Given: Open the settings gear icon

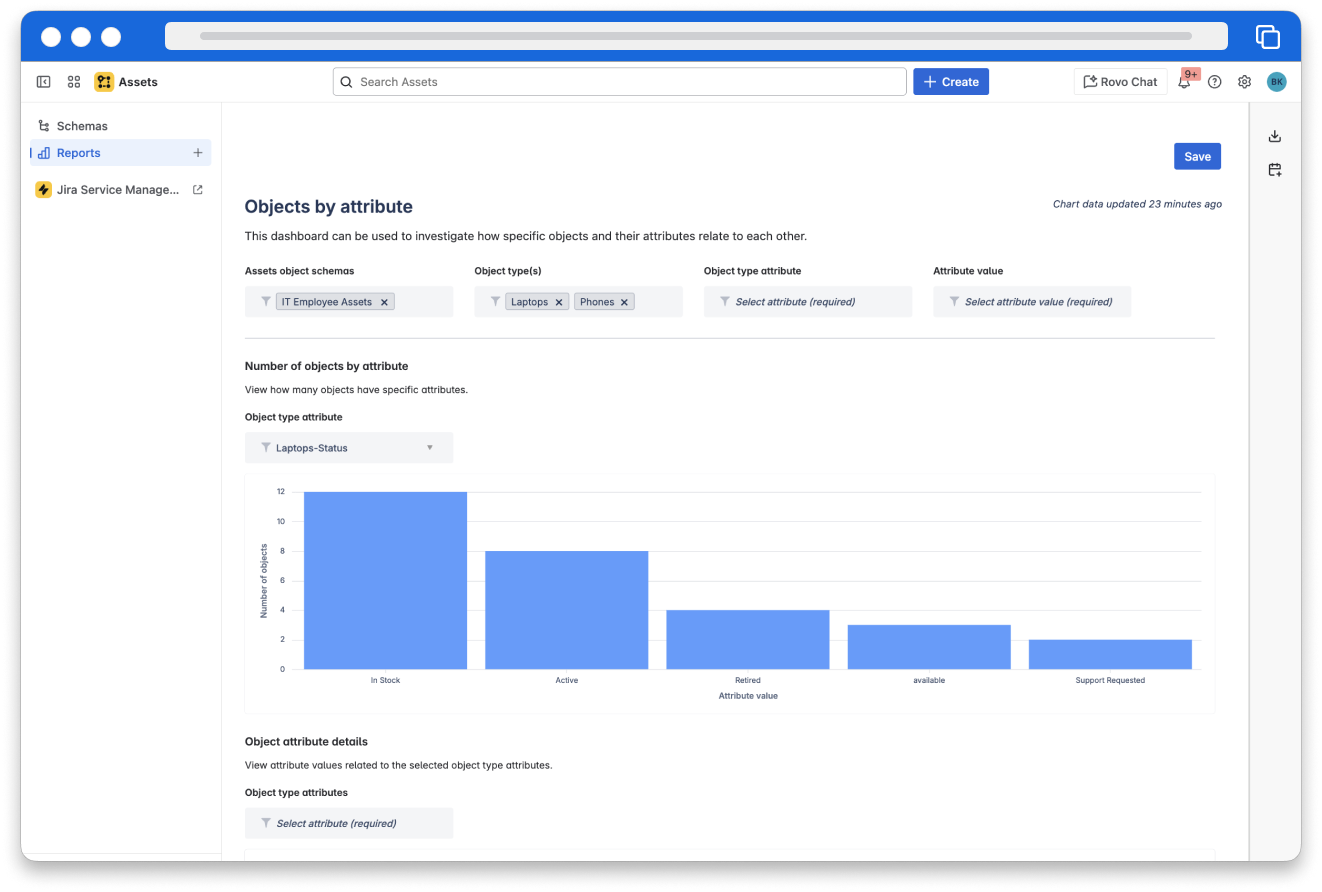Looking at the screenshot, I should click(1245, 82).
